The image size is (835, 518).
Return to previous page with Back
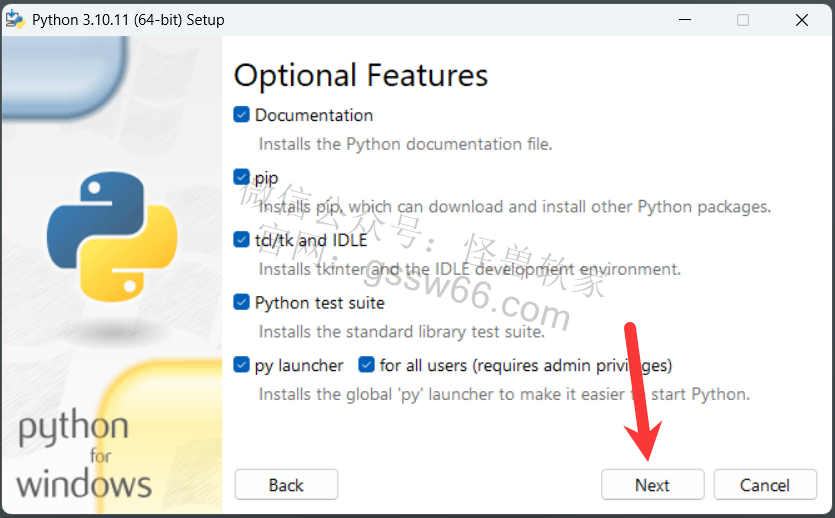point(286,484)
